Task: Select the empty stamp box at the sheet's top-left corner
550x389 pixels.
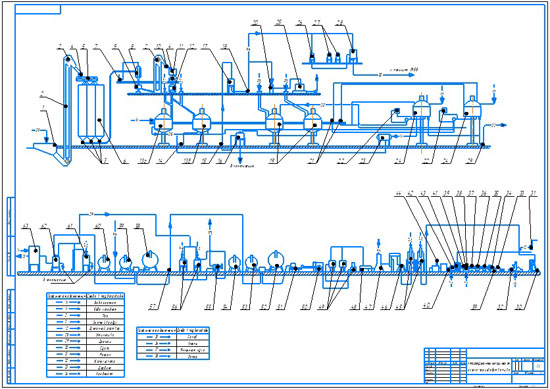Action: 38,9
